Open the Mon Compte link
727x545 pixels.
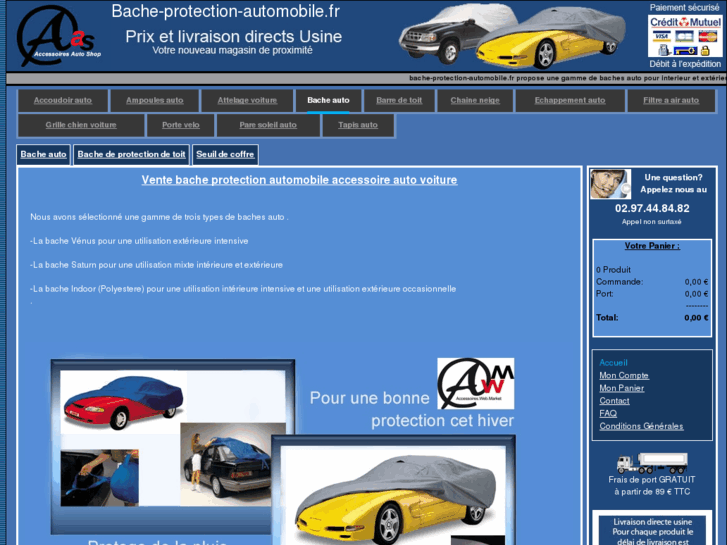pyautogui.click(x=624, y=376)
